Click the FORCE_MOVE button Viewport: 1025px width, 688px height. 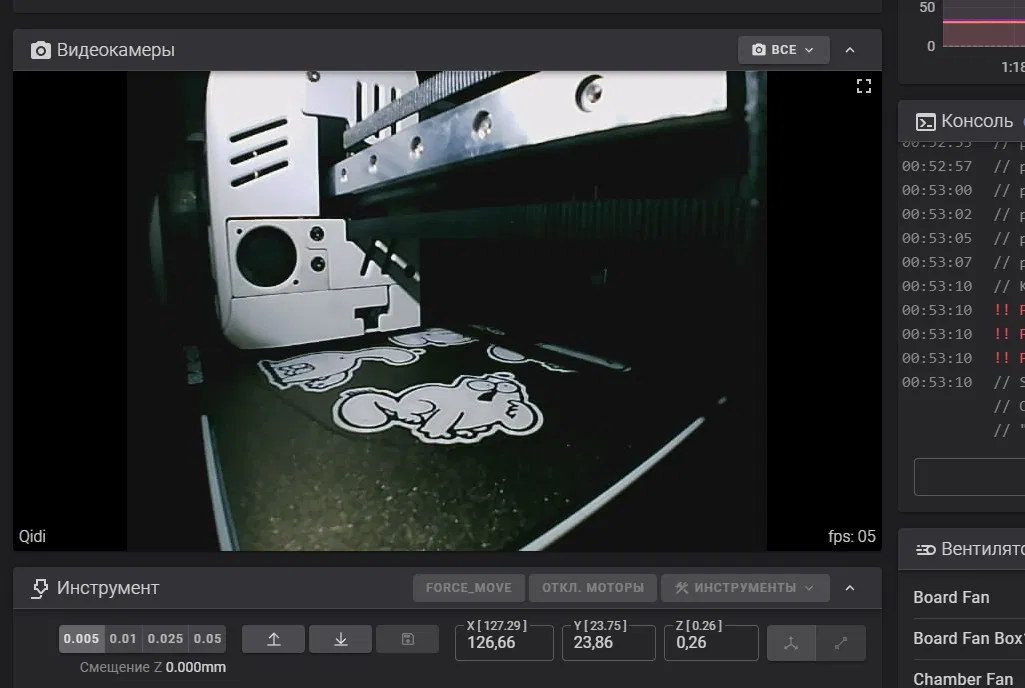(469, 587)
